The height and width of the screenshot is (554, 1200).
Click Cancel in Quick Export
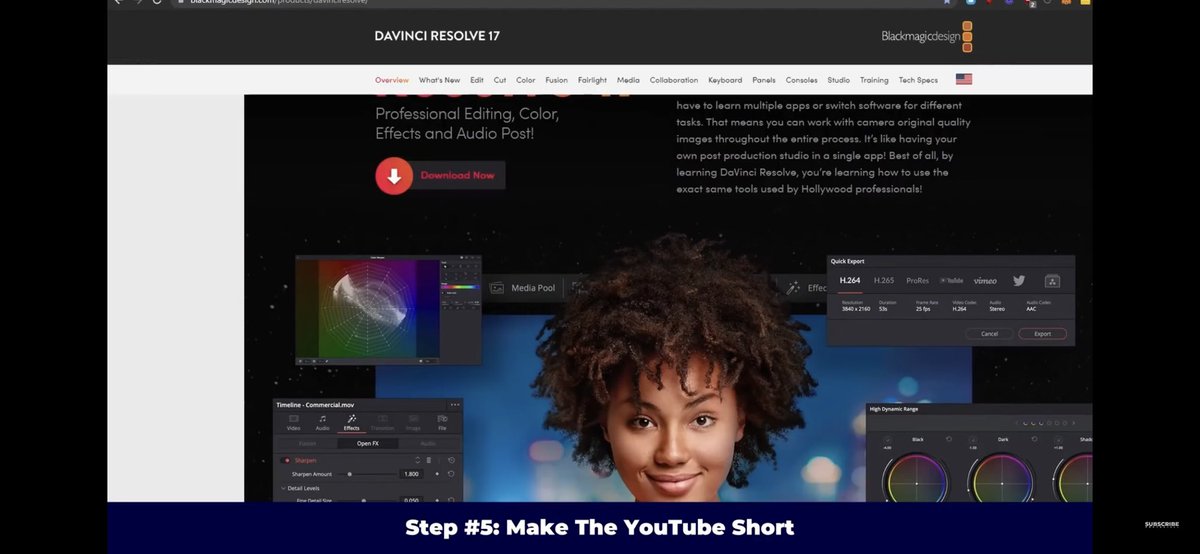click(989, 334)
